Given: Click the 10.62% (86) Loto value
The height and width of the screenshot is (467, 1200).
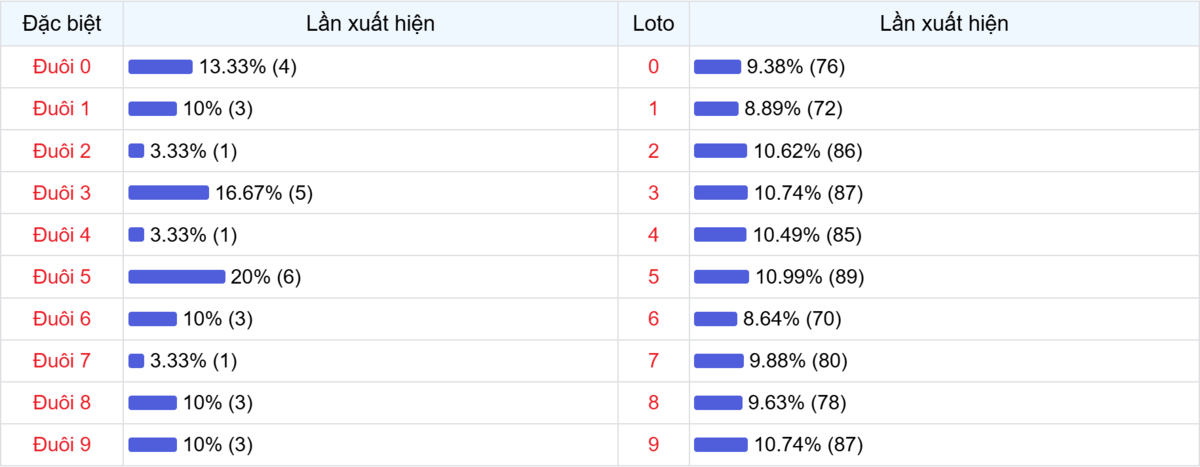Looking at the screenshot, I should (808, 151).
